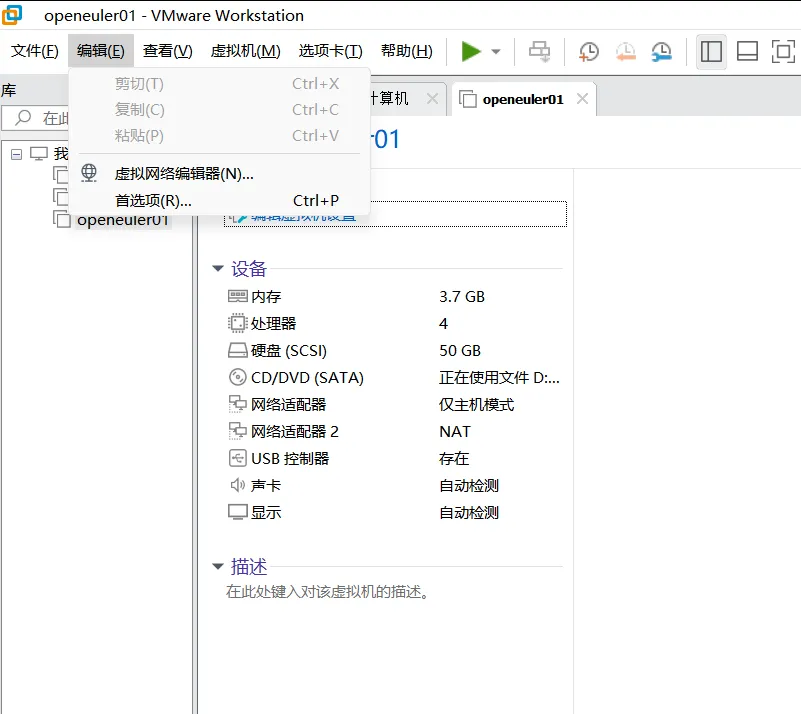Take a snapshot of this virtual machine
The width and height of the screenshot is (801, 714).
(588, 52)
